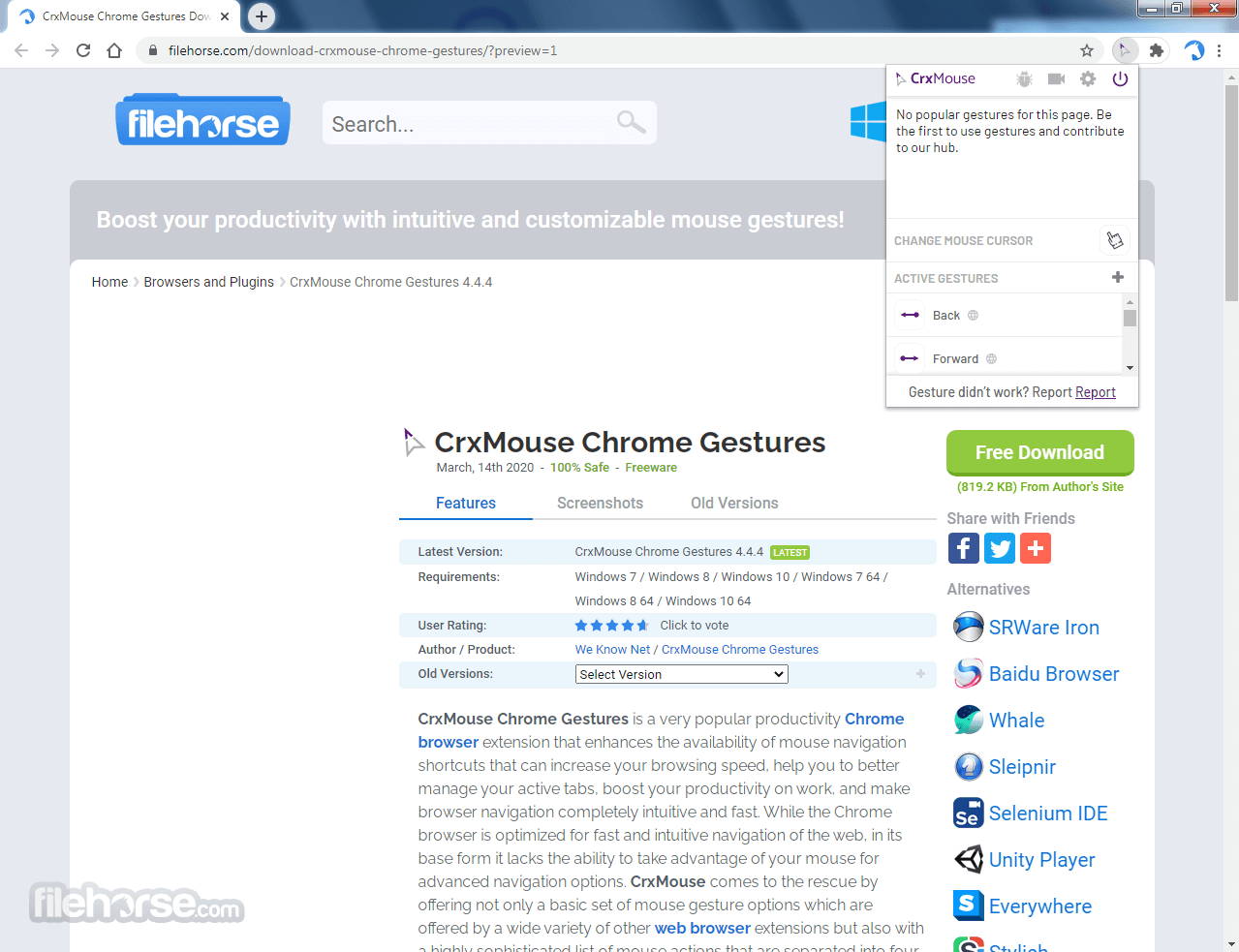Share on Facebook
The width and height of the screenshot is (1239, 952).
pos(964,548)
